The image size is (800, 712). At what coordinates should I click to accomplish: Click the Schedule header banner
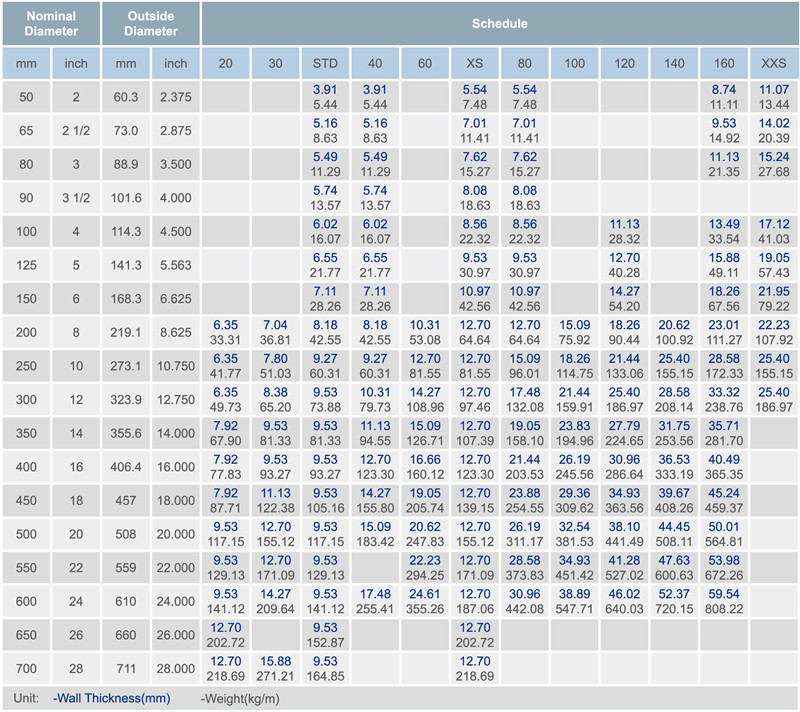point(499,23)
